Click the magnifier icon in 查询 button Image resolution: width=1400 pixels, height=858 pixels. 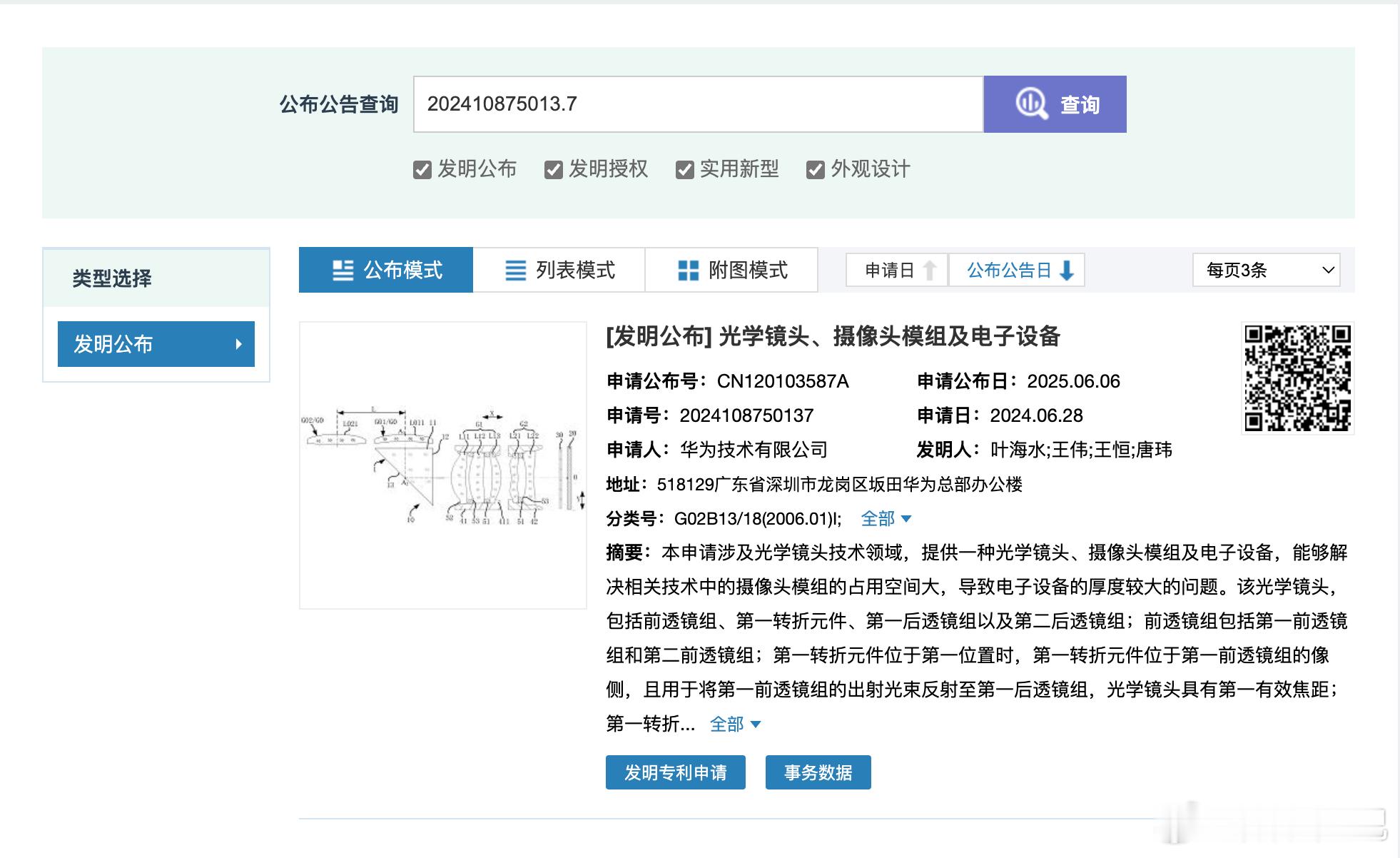click(x=1031, y=104)
